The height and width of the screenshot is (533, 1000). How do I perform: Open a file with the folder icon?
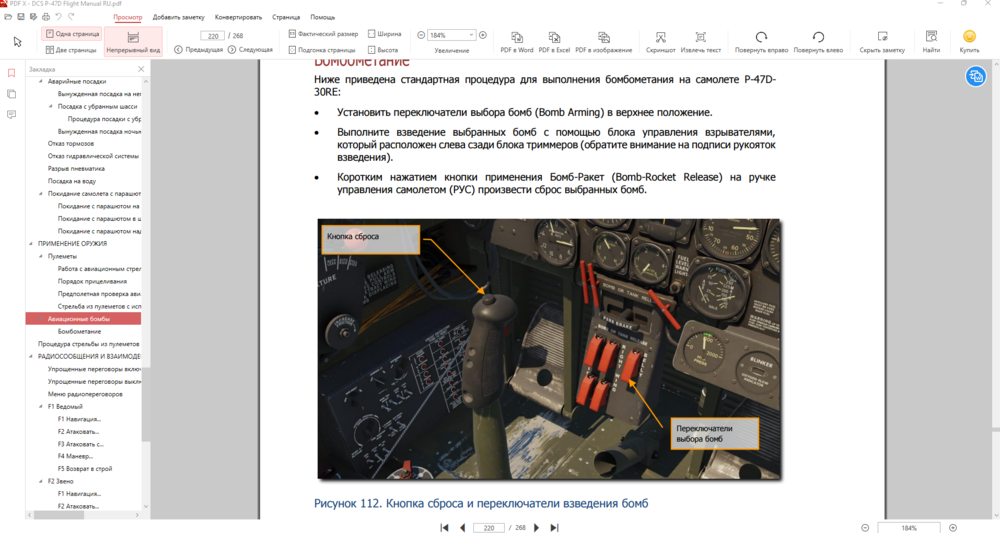[8, 17]
